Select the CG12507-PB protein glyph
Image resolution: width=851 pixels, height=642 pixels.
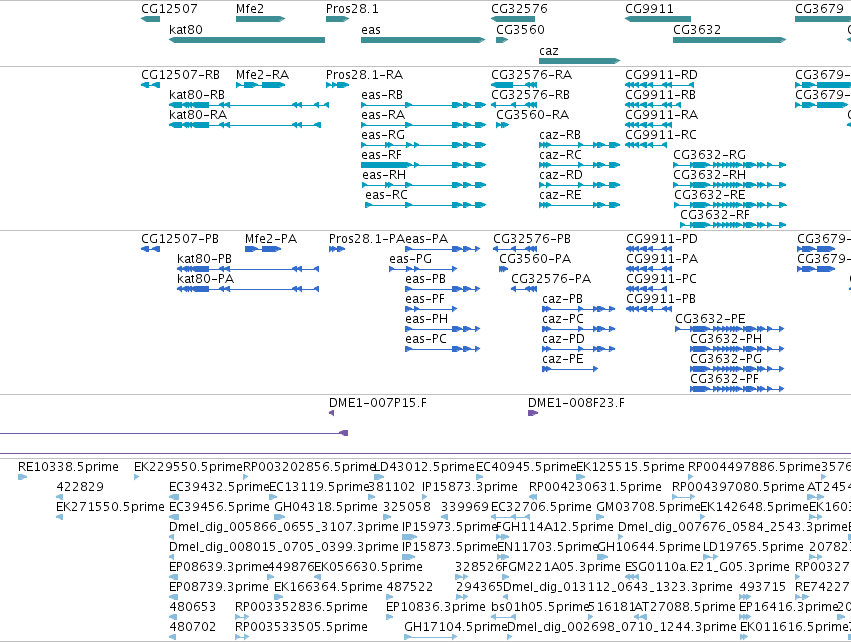(x=150, y=249)
